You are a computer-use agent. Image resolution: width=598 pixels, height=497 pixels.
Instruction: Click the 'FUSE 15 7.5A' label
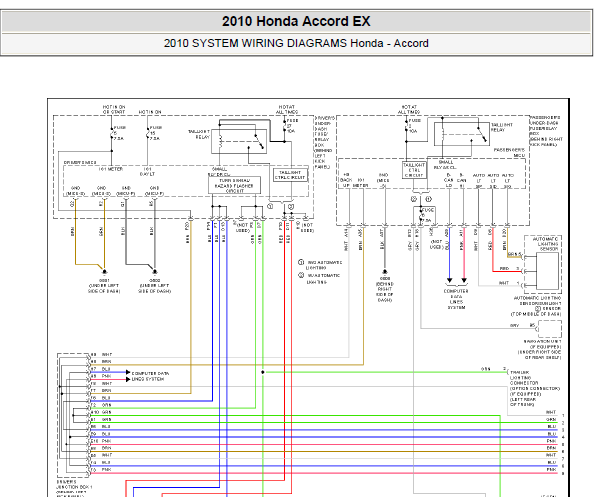click(x=156, y=133)
